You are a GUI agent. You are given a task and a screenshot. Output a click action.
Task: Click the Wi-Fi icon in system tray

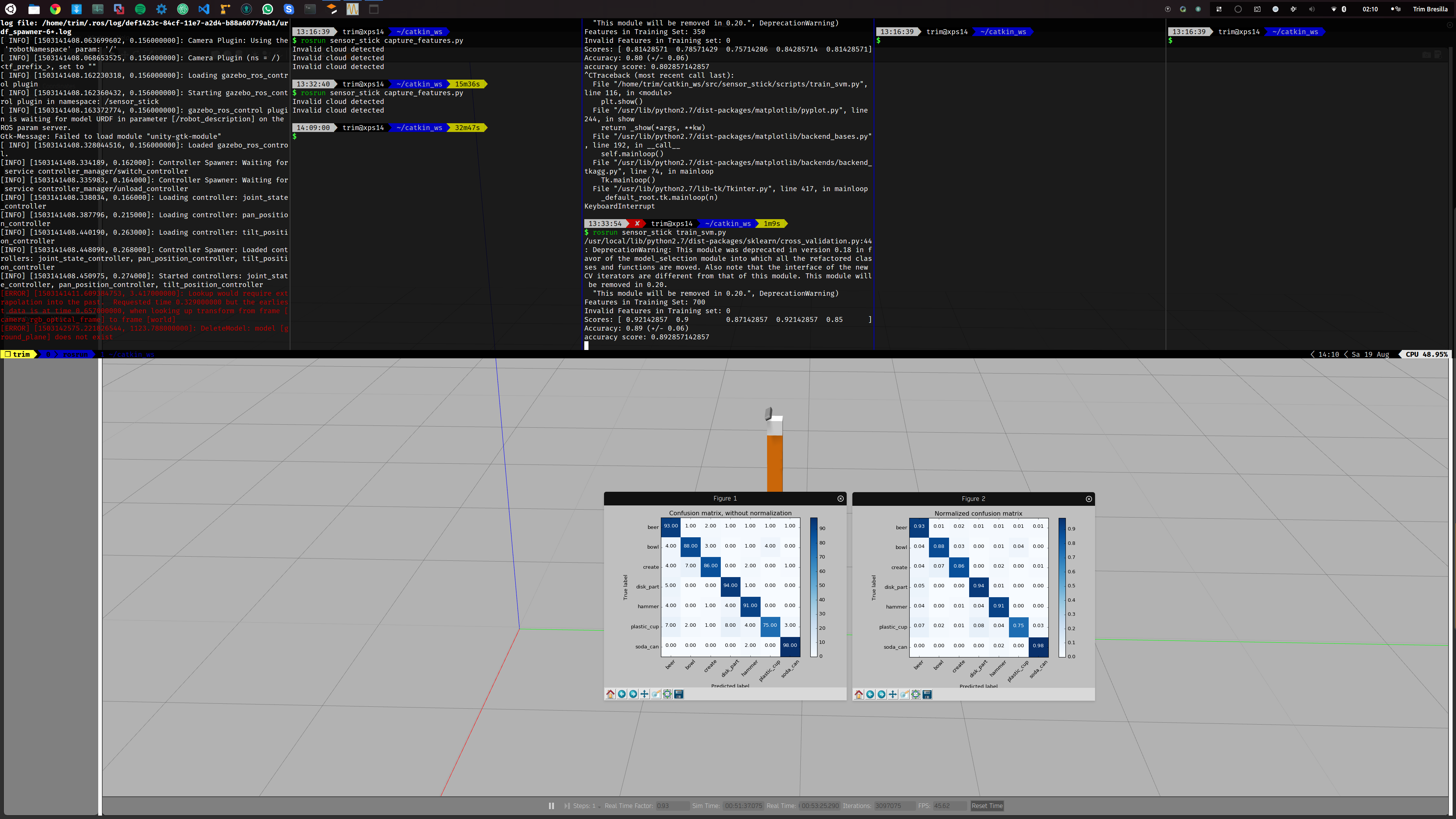(x=1334, y=9)
